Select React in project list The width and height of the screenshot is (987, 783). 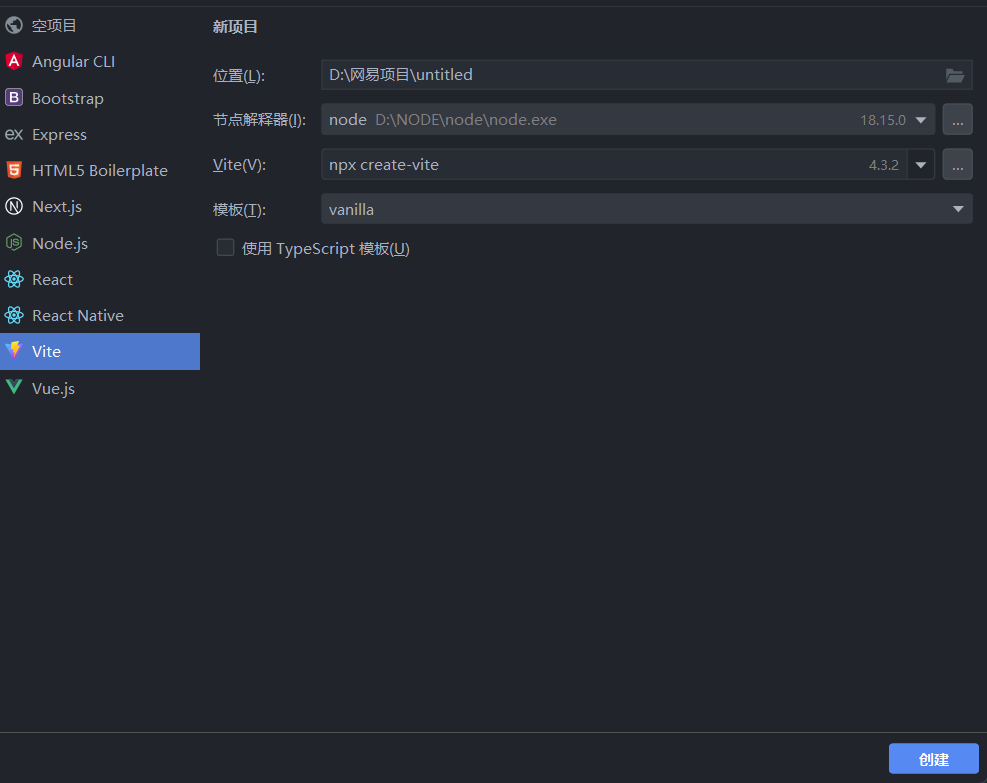click(100, 279)
